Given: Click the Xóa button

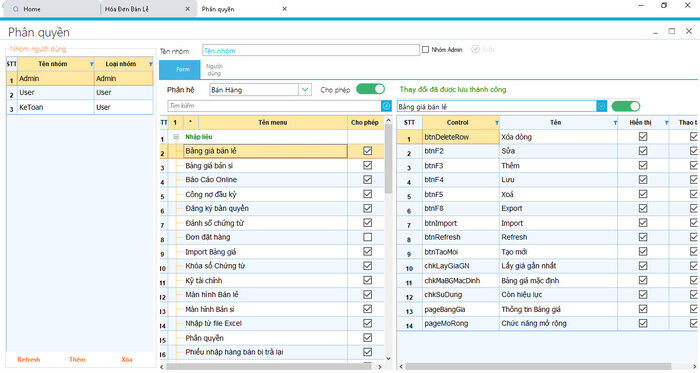Looking at the screenshot, I should tap(127, 359).
